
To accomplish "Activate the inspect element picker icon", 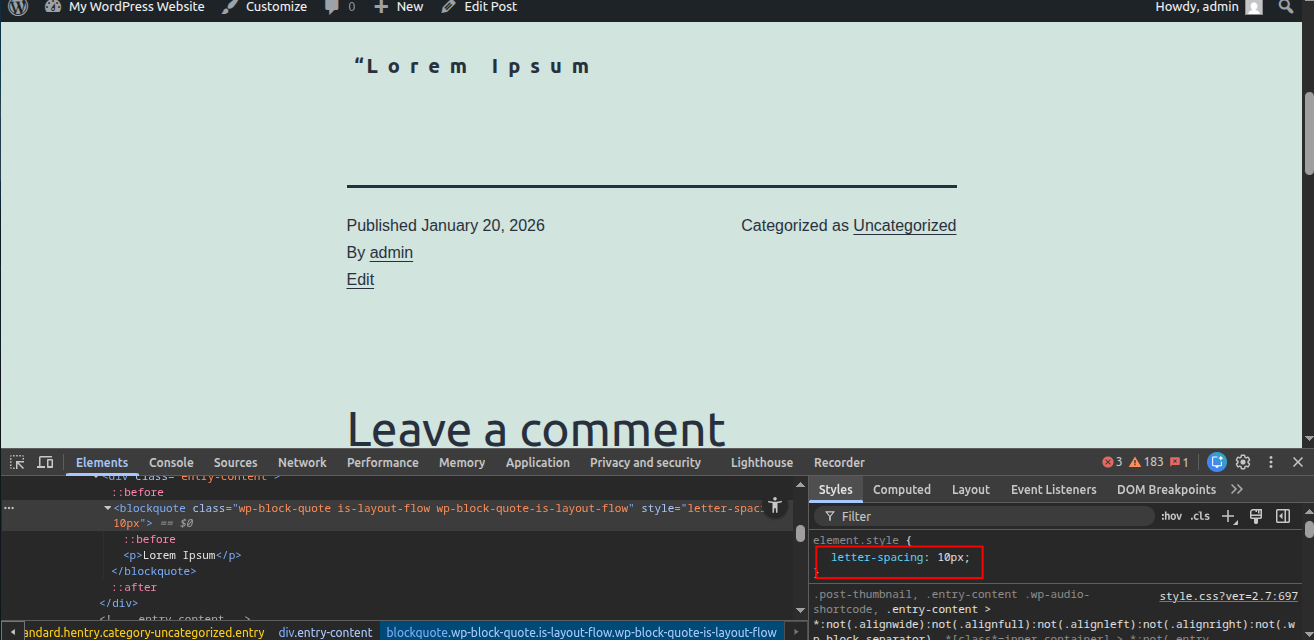I will (17, 462).
